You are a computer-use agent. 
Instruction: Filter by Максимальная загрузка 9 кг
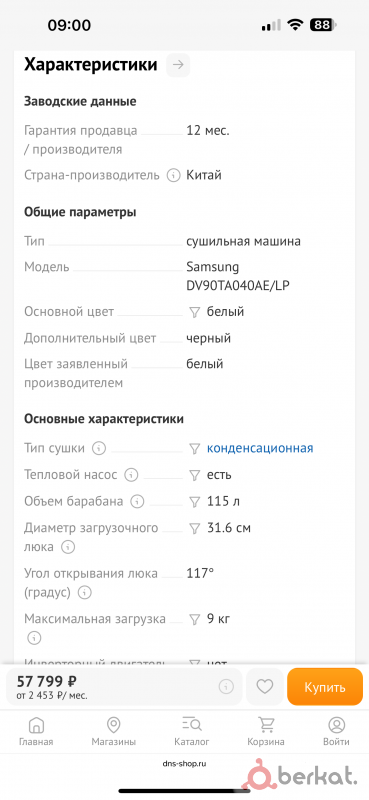(x=194, y=620)
